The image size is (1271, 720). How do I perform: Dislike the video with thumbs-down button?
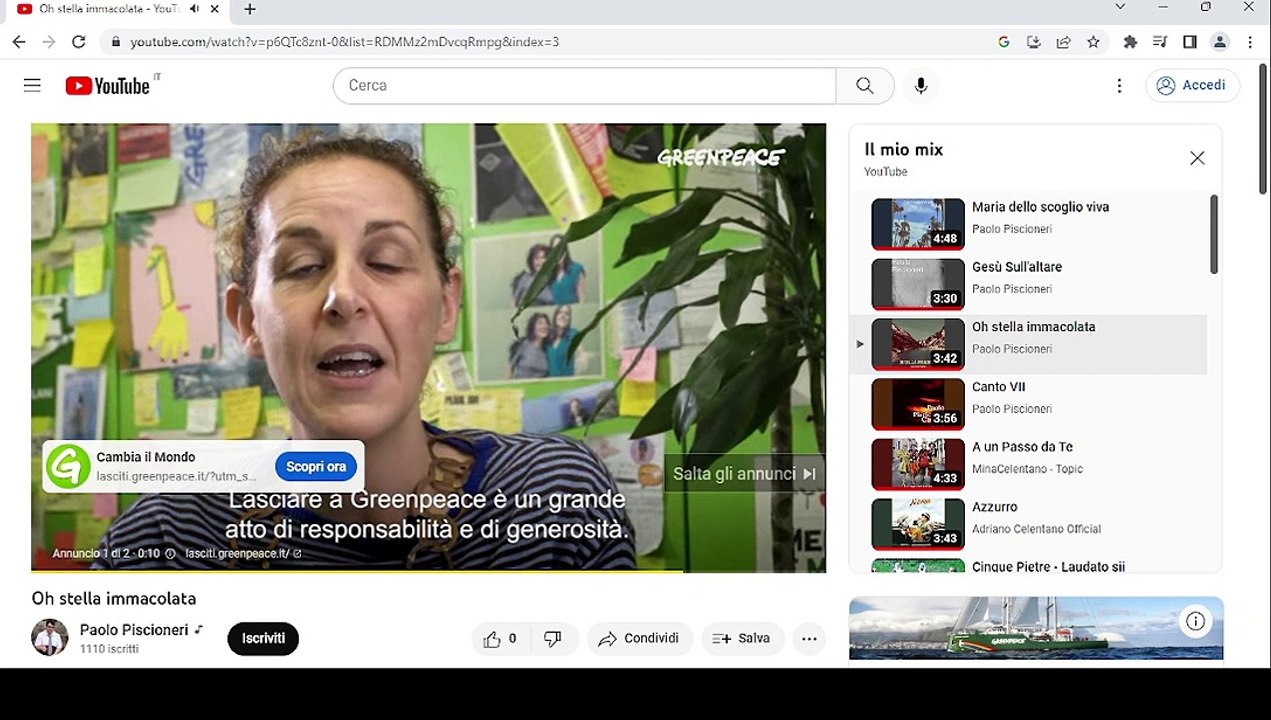point(553,639)
